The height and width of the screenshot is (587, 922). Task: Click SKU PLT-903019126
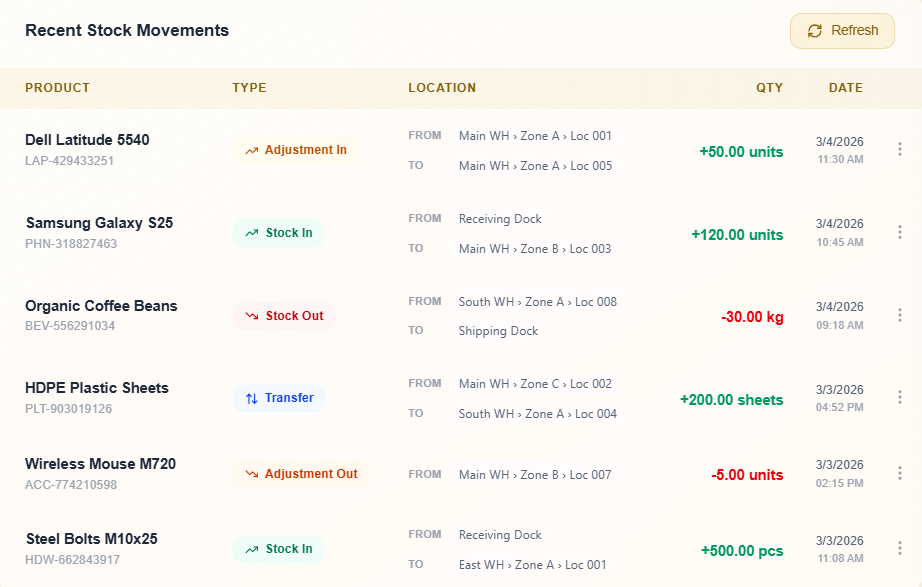click(68, 409)
